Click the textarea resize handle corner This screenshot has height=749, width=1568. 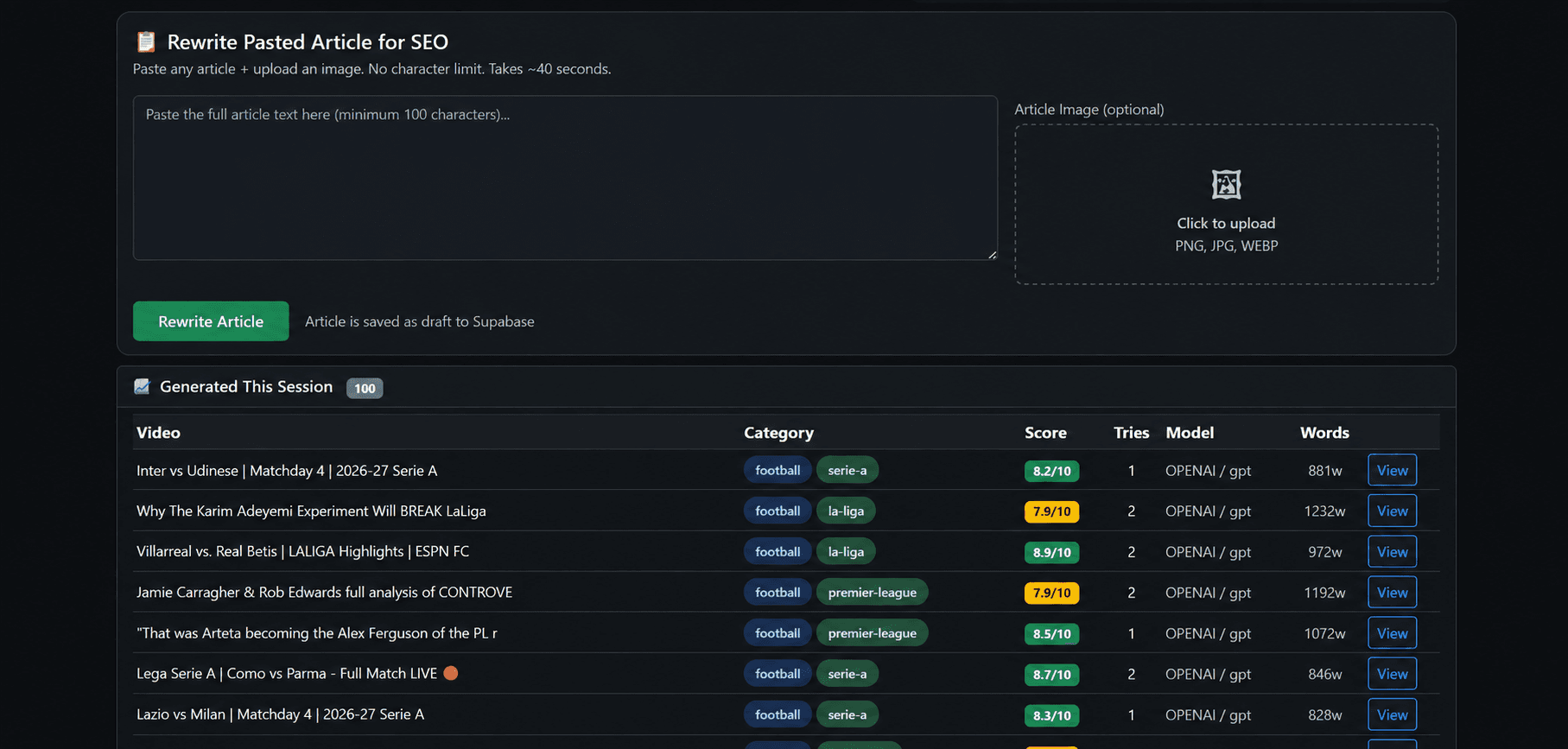point(993,255)
